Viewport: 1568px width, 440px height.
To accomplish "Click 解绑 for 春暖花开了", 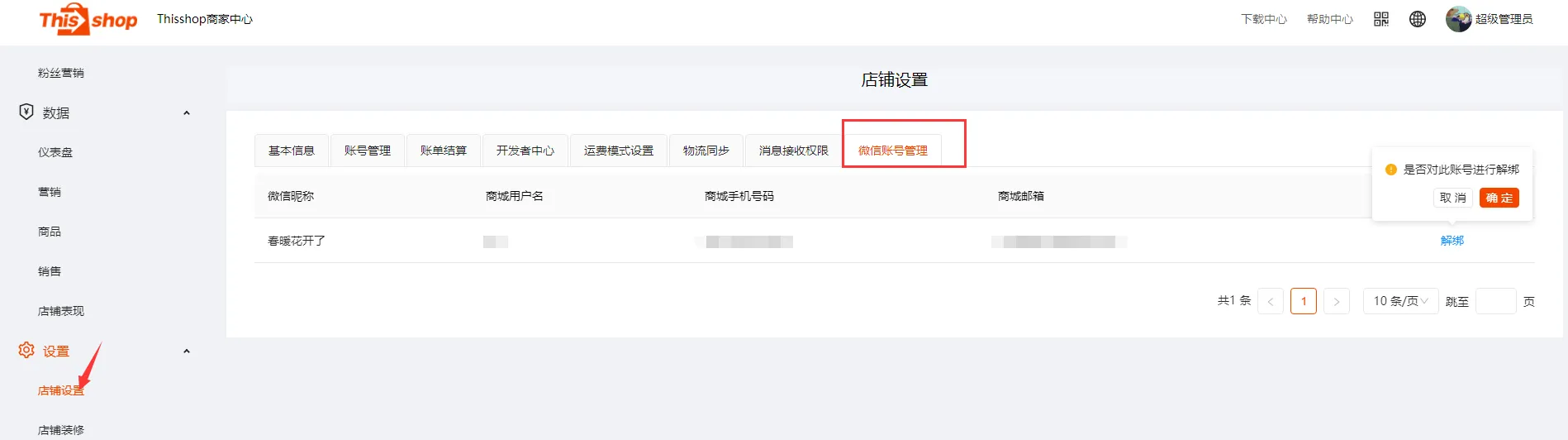I will 1452,241.
